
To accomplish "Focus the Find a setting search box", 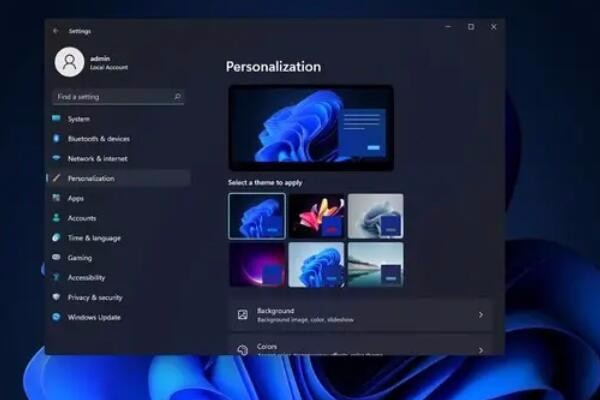I will 118,97.
